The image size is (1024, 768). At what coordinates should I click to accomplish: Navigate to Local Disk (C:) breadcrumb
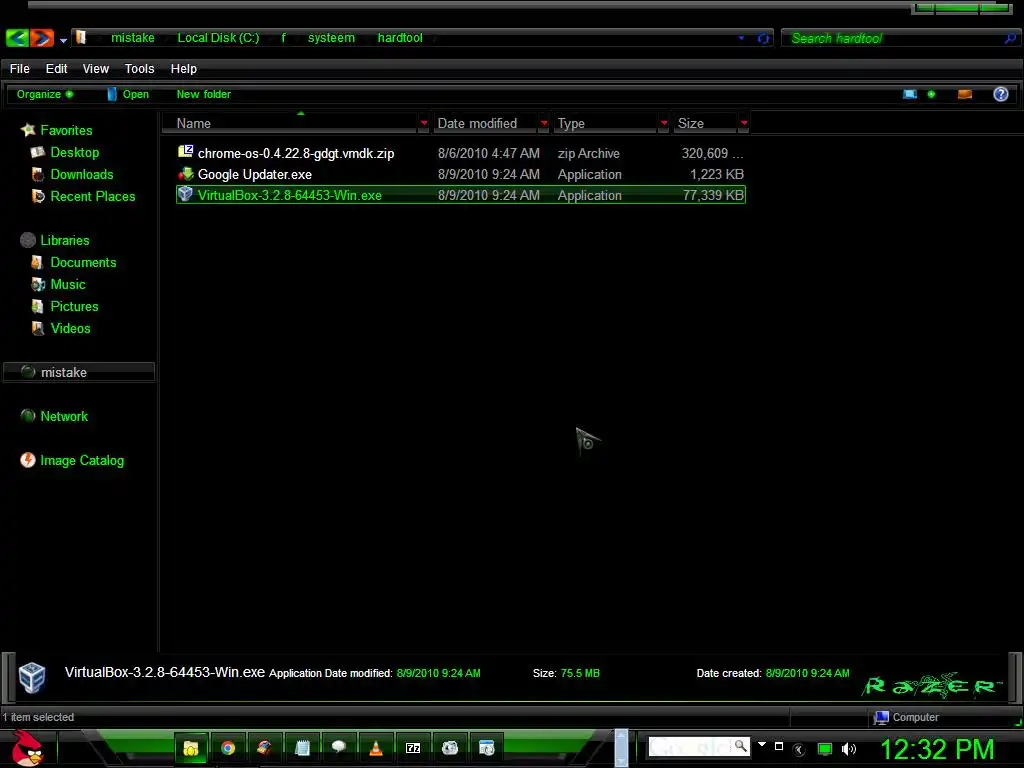218,38
